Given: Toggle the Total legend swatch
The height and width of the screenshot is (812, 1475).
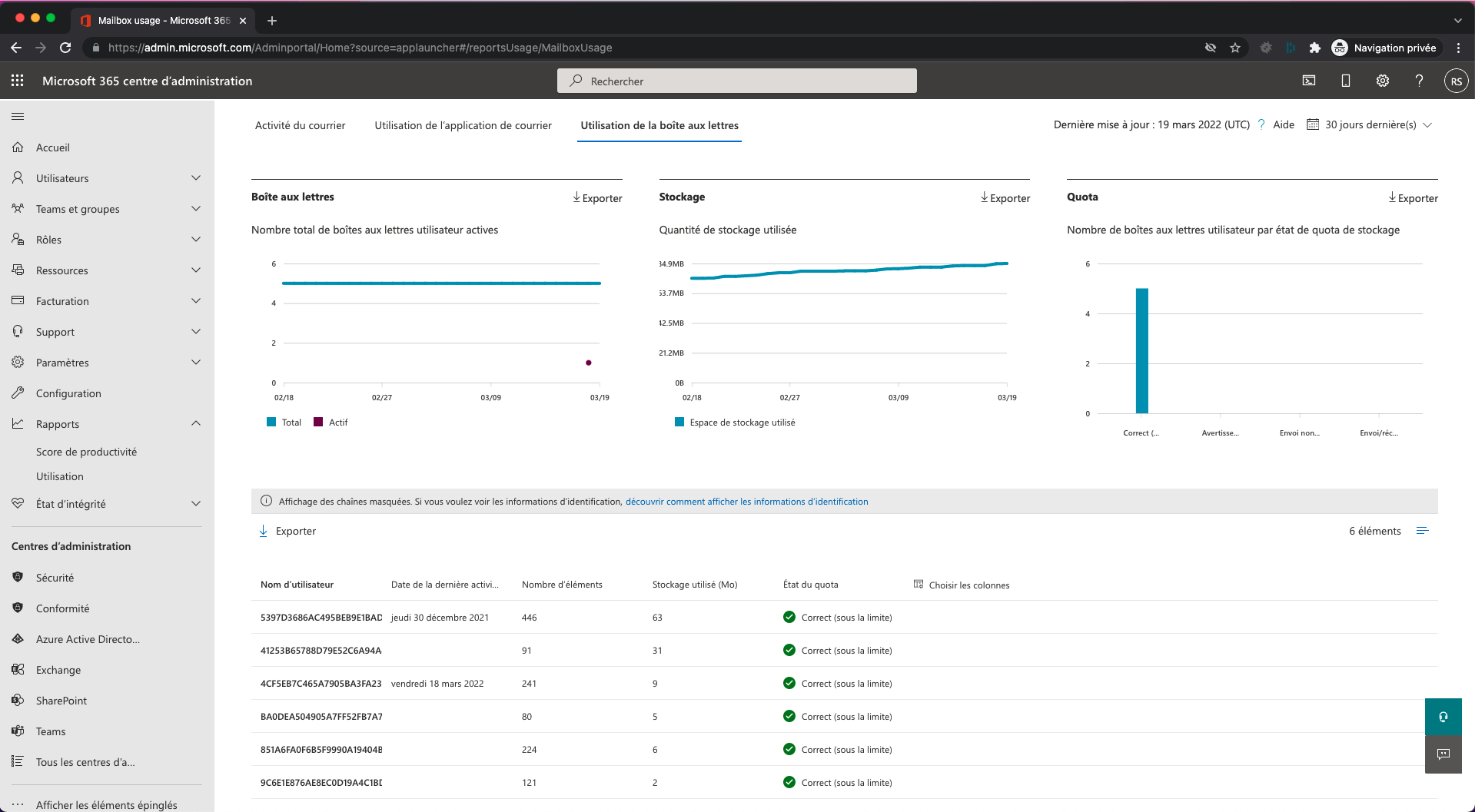Looking at the screenshot, I should pyautogui.click(x=271, y=422).
